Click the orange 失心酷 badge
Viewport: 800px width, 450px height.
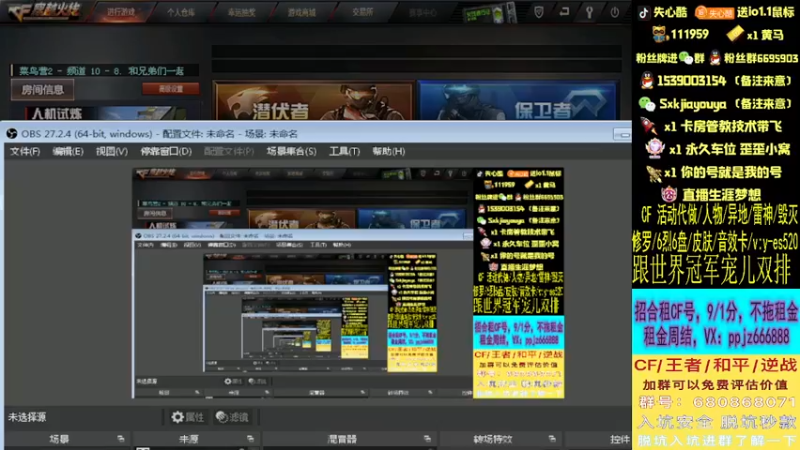(x=714, y=13)
